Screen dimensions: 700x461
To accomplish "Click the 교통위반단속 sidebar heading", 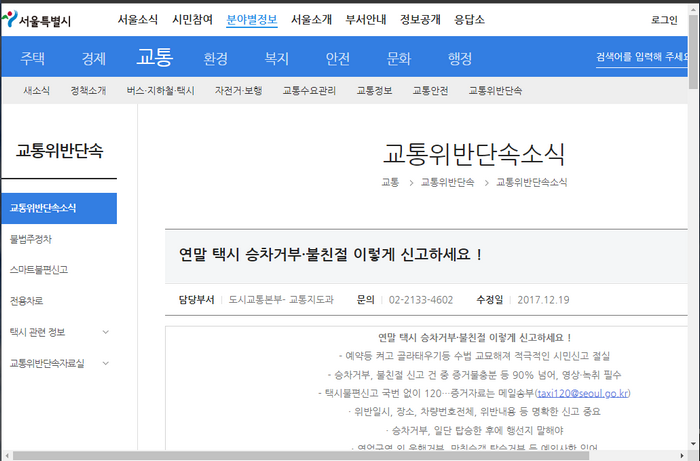I will pyautogui.click(x=59, y=150).
